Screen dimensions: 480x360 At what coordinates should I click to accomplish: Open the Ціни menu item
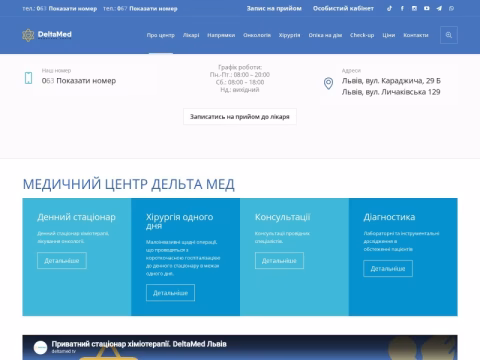pyautogui.click(x=389, y=35)
